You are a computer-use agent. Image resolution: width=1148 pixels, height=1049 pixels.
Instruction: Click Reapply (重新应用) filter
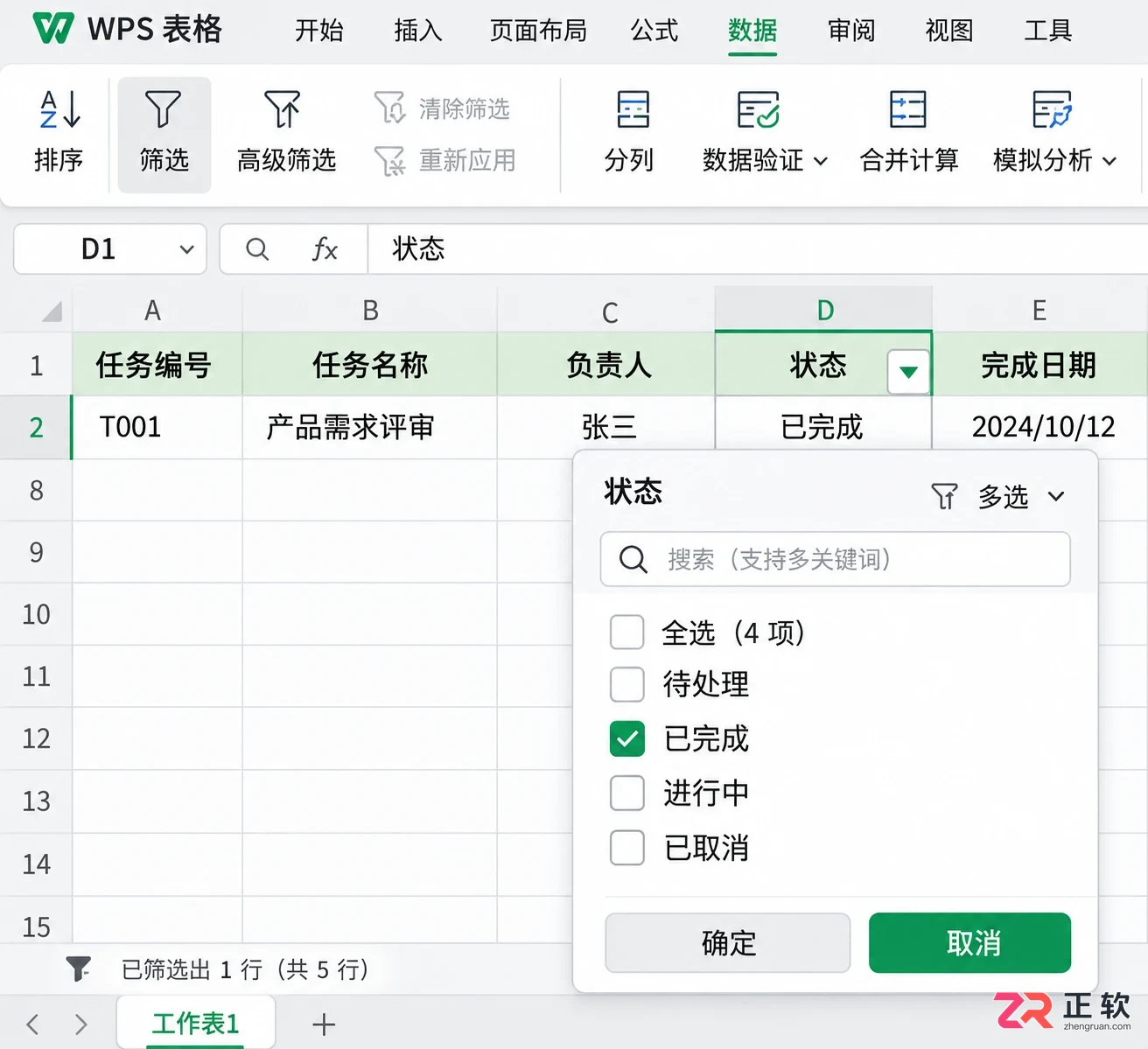click(x=444, y=160)
